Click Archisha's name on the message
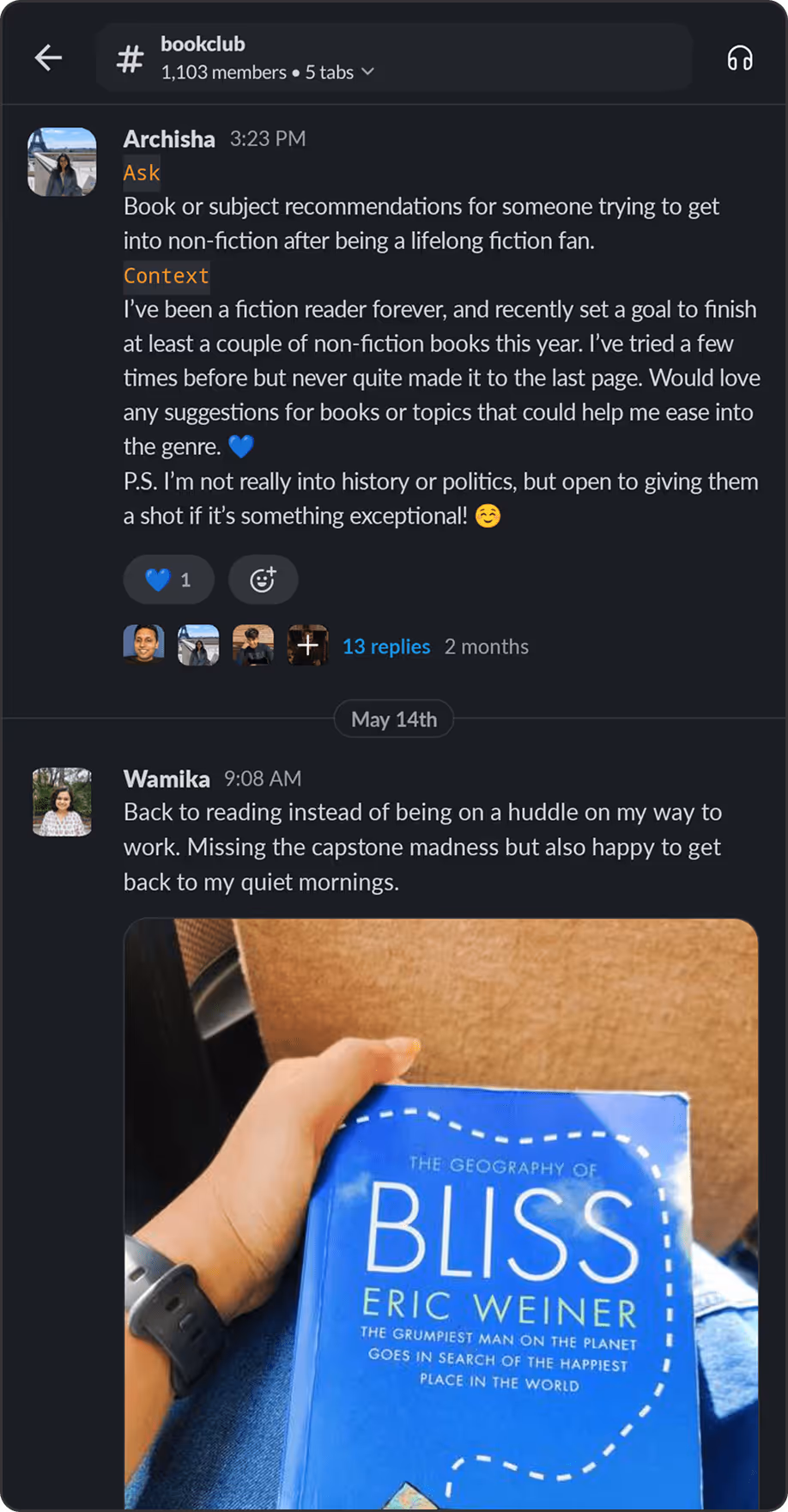This screenshot has height=1512, width=788. 169,139
